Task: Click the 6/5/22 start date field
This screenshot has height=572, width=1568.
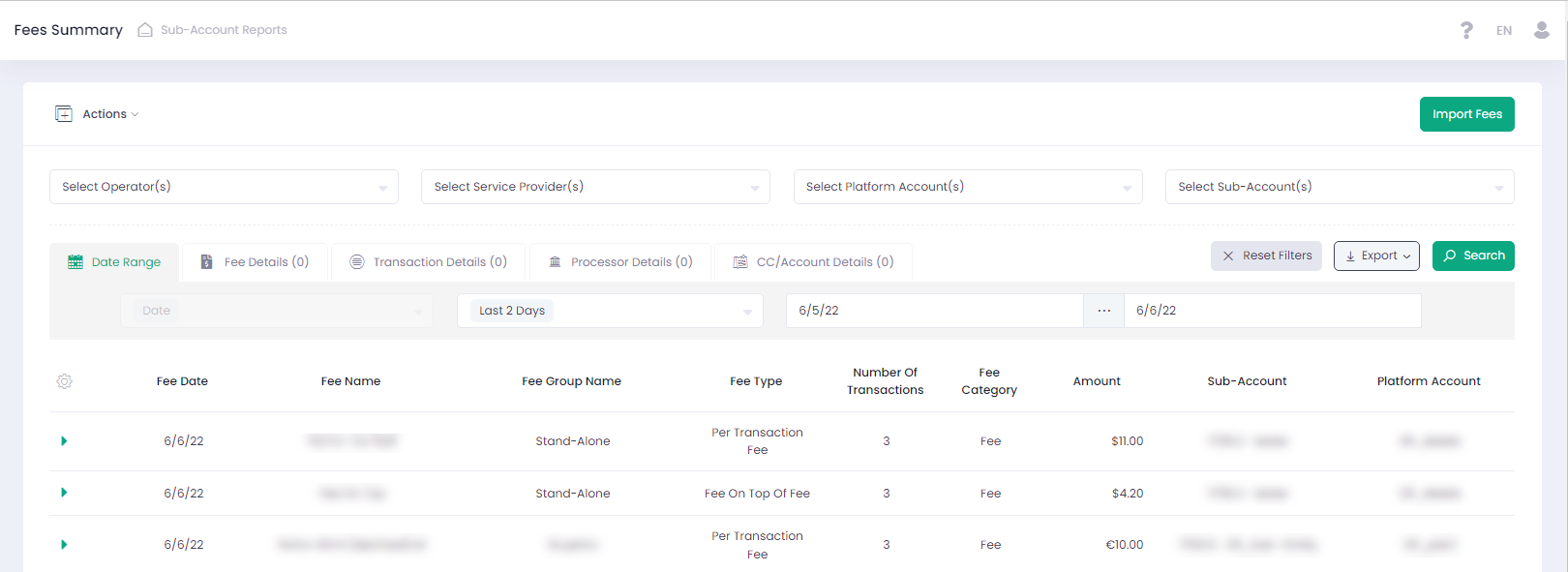Action: (934, 311)
